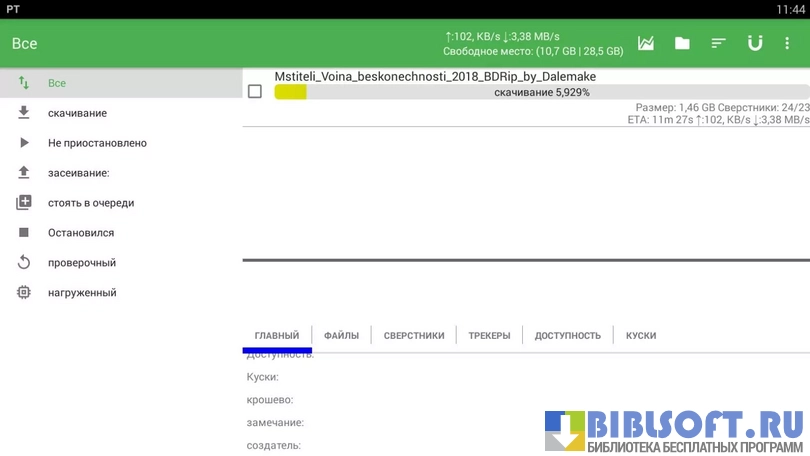Switch to the ФАЙЛЫ tab
The width and height of the screenshot is (810, 456).
[341, 335]
